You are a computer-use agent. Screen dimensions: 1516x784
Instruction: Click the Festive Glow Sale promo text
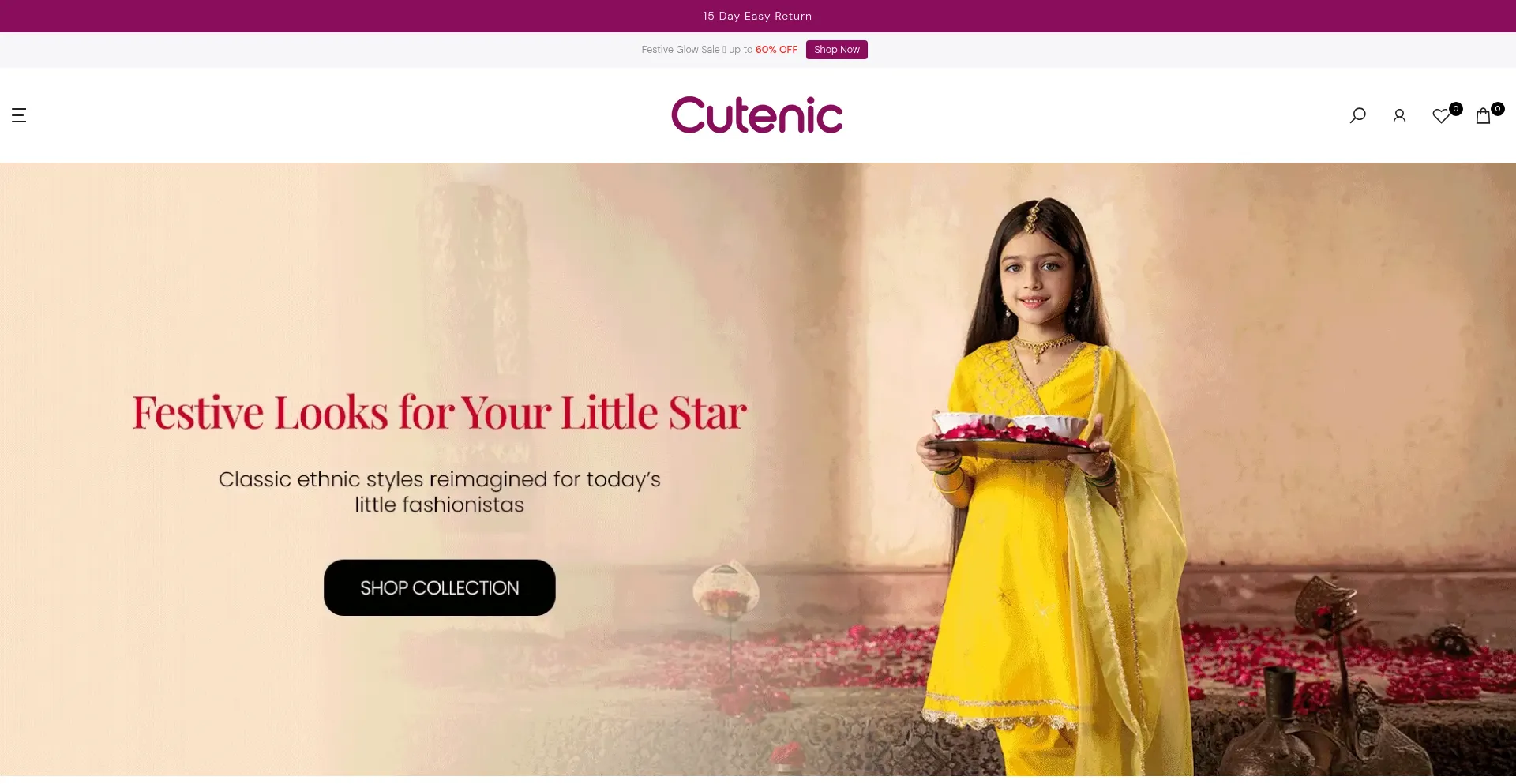(680, 50)
